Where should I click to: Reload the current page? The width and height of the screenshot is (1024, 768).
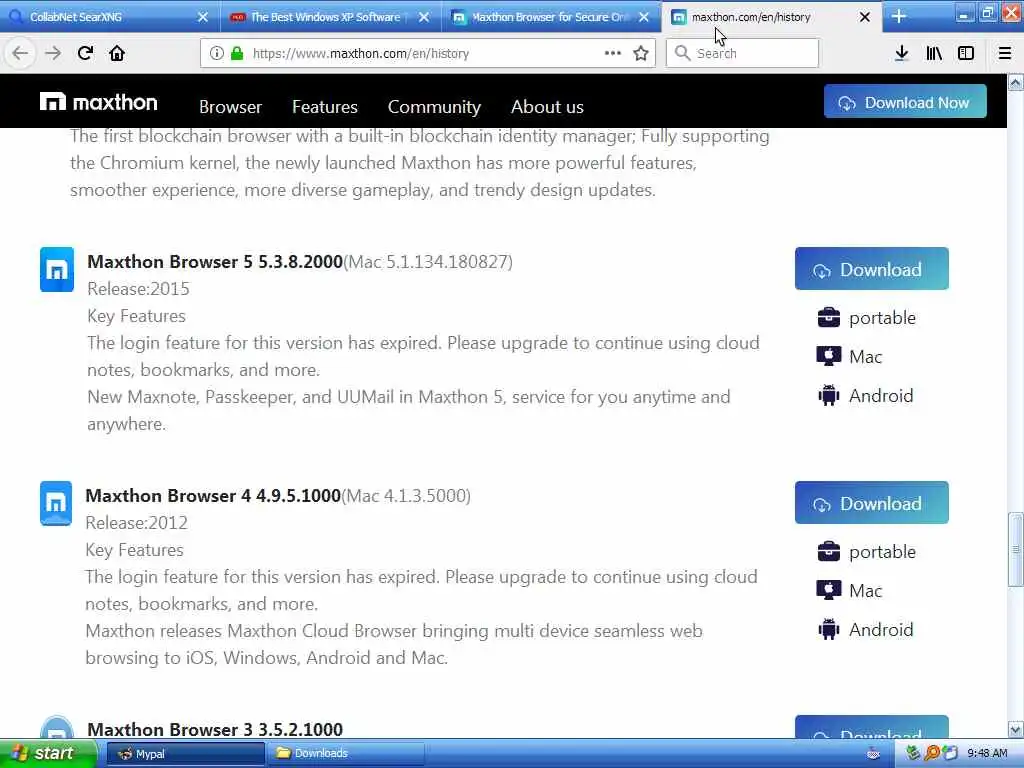click(x=85, y=53)
